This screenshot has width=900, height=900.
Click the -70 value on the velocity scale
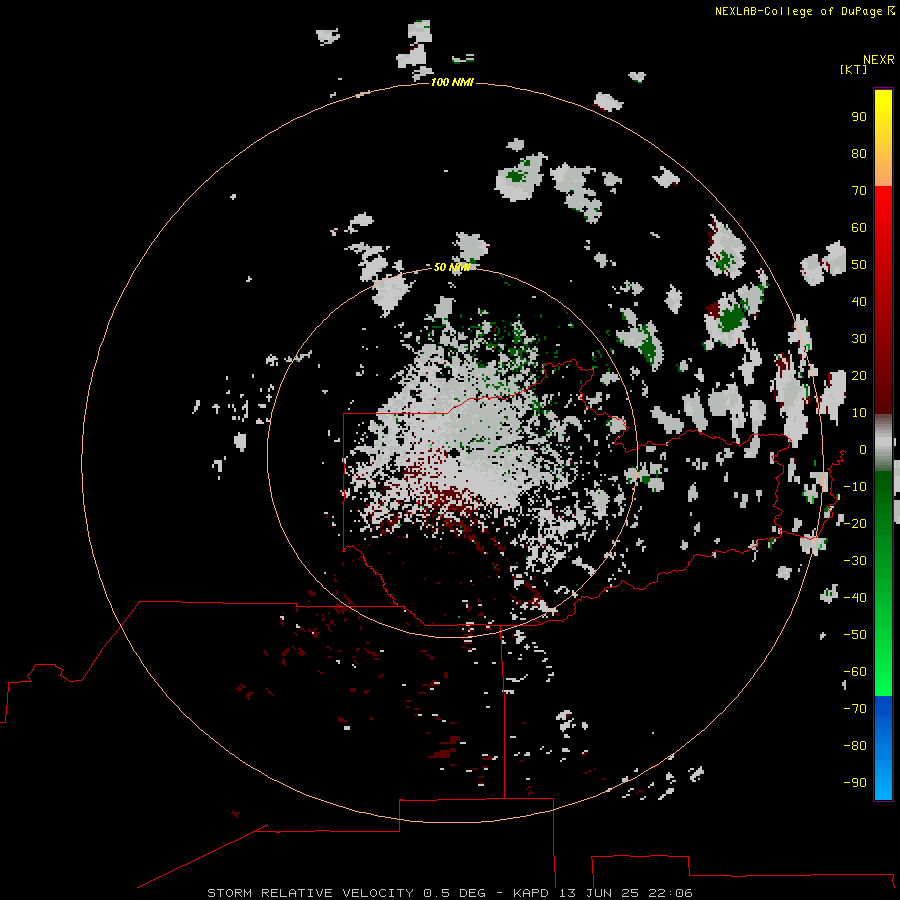click(855, 709)
